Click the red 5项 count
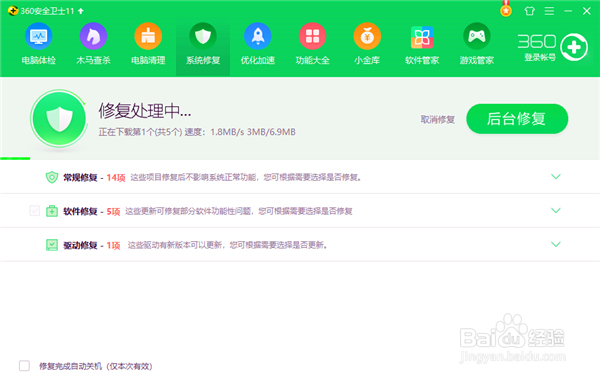Screen dimensions: 600x378 [x=113, y=212]
